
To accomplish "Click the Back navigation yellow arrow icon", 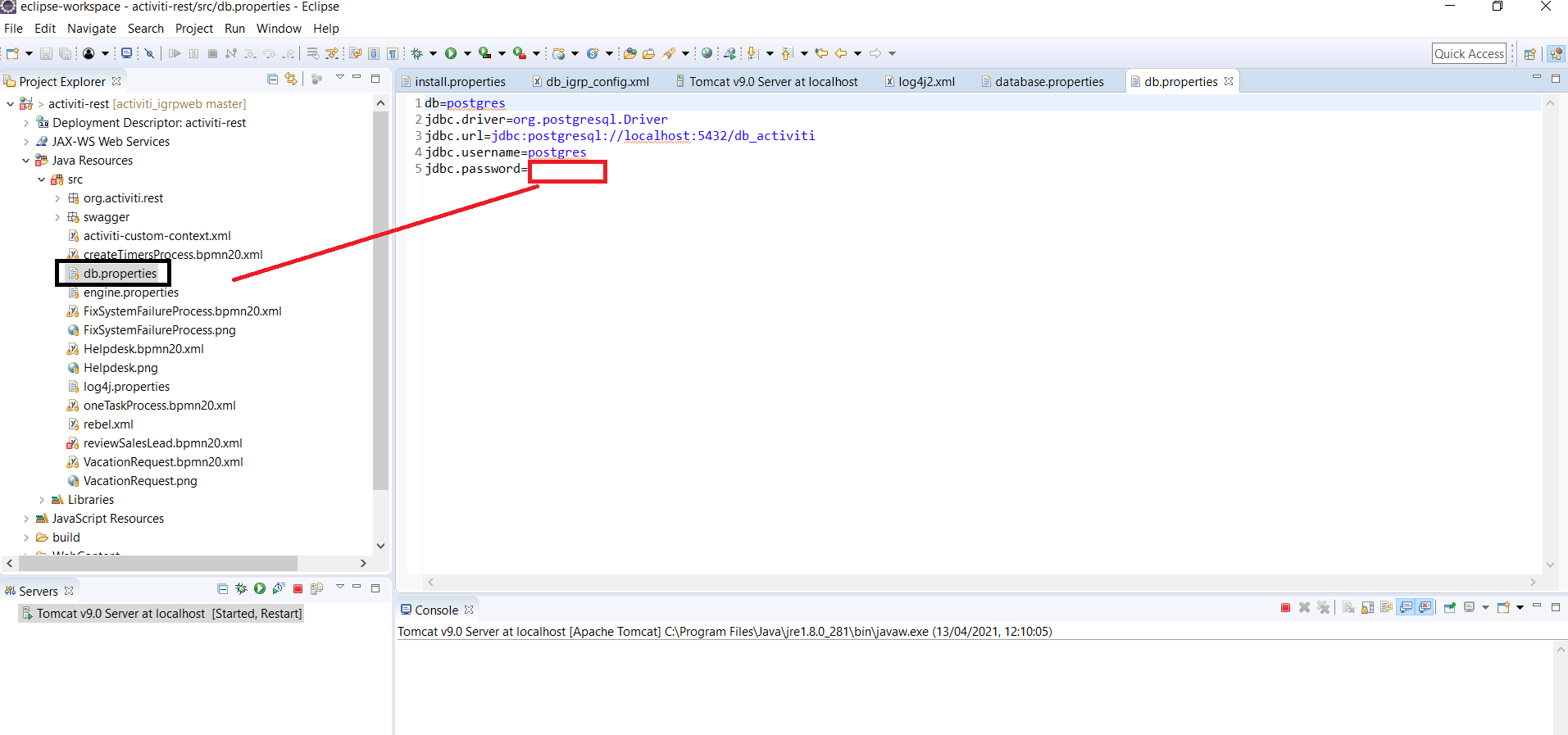I will tap(841, 54).
